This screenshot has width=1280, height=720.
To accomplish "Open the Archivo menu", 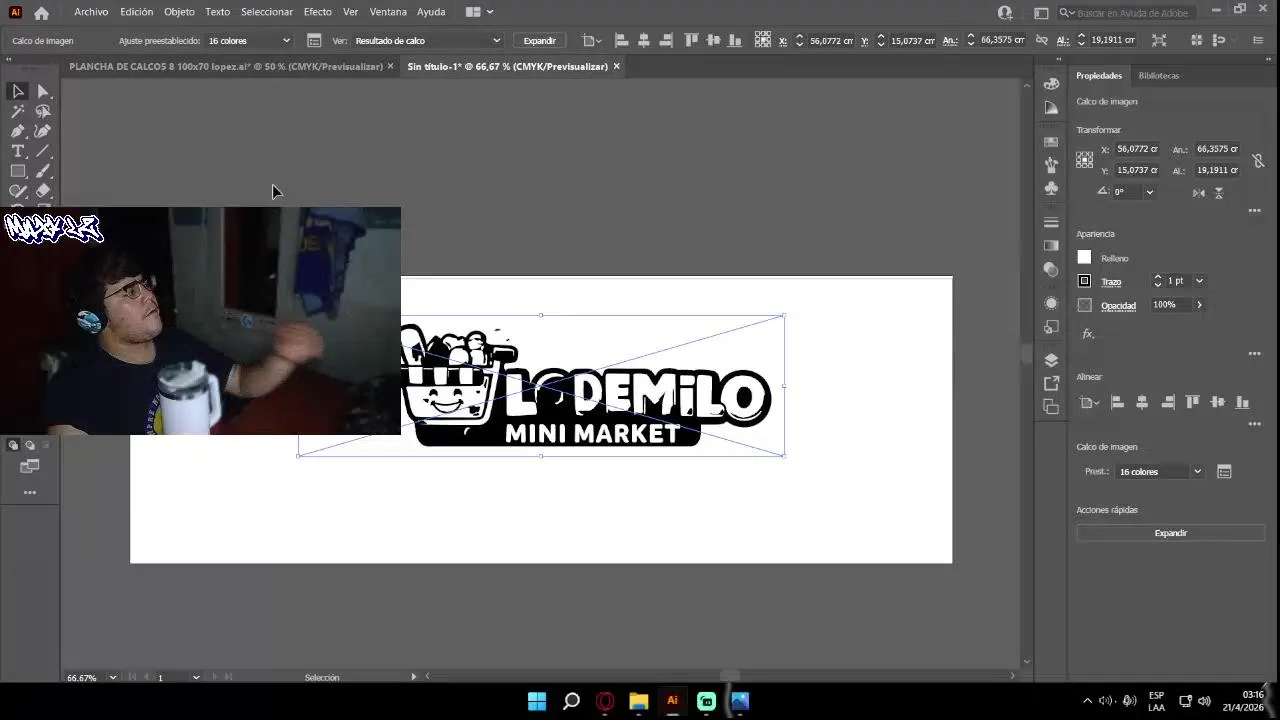I will click(91, 12).
